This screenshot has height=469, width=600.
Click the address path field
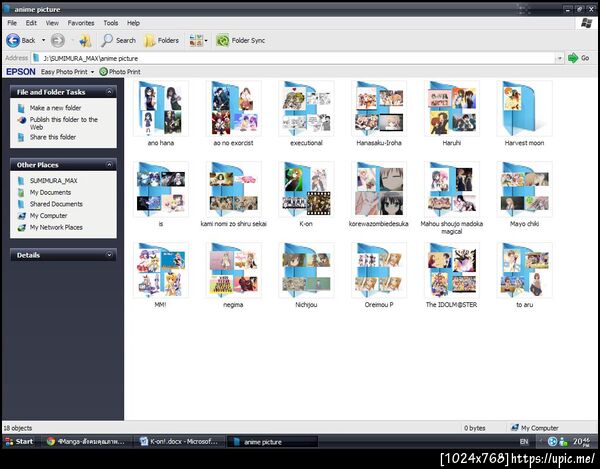coord(293,58)
